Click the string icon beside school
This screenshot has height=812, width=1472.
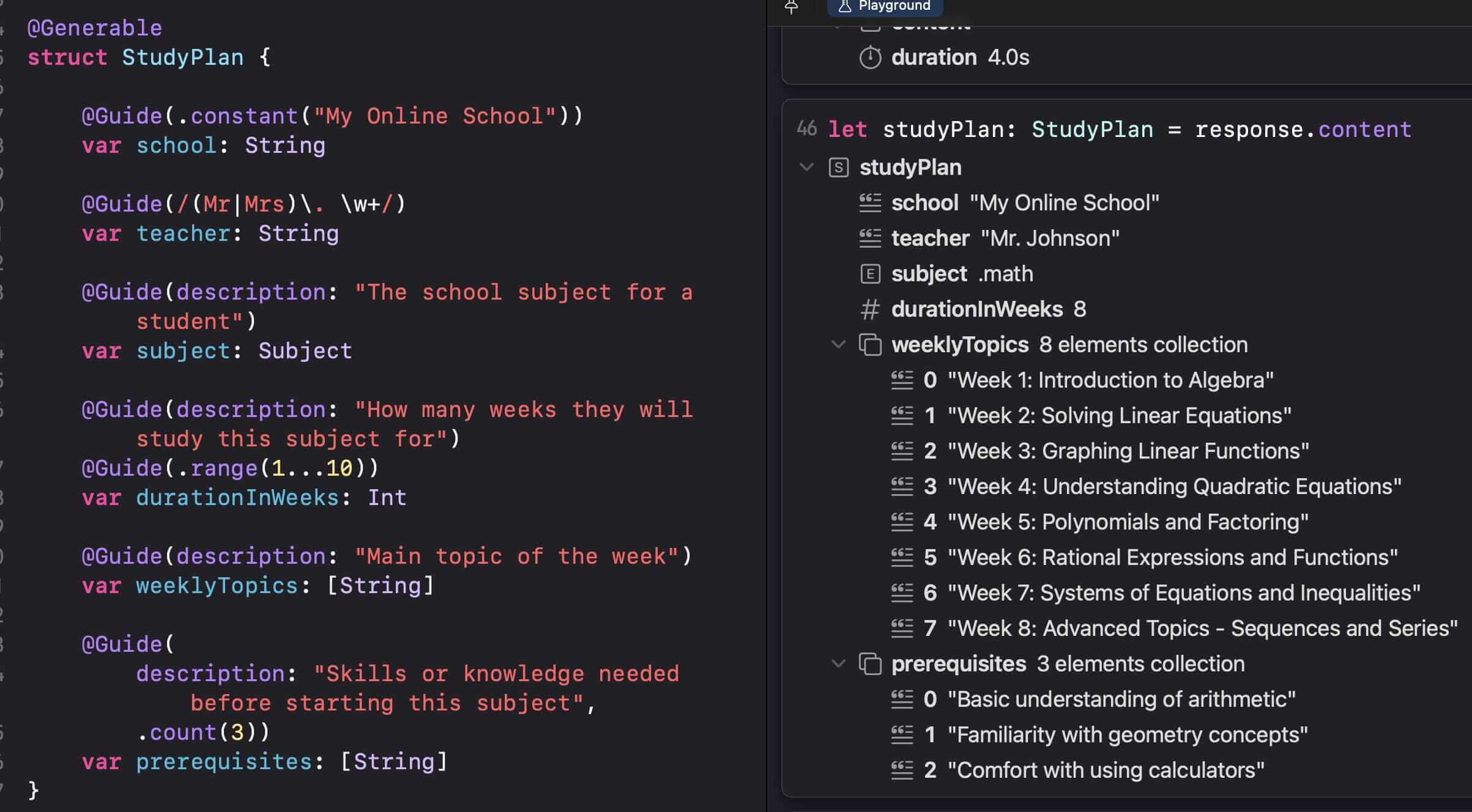click(870, 203)
